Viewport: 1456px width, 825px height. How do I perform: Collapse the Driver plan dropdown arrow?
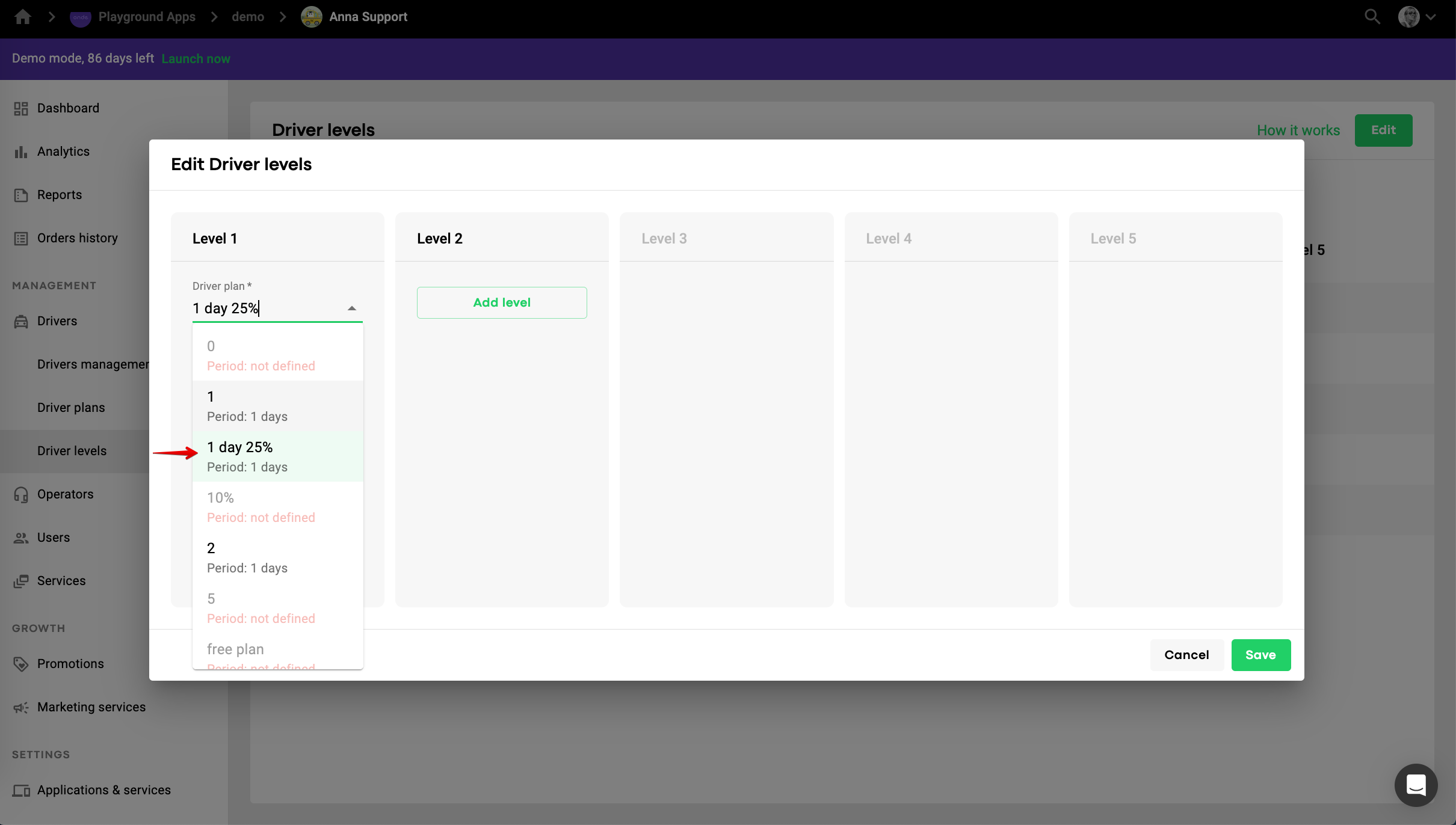pyautogui.click(x=352, y=308)
